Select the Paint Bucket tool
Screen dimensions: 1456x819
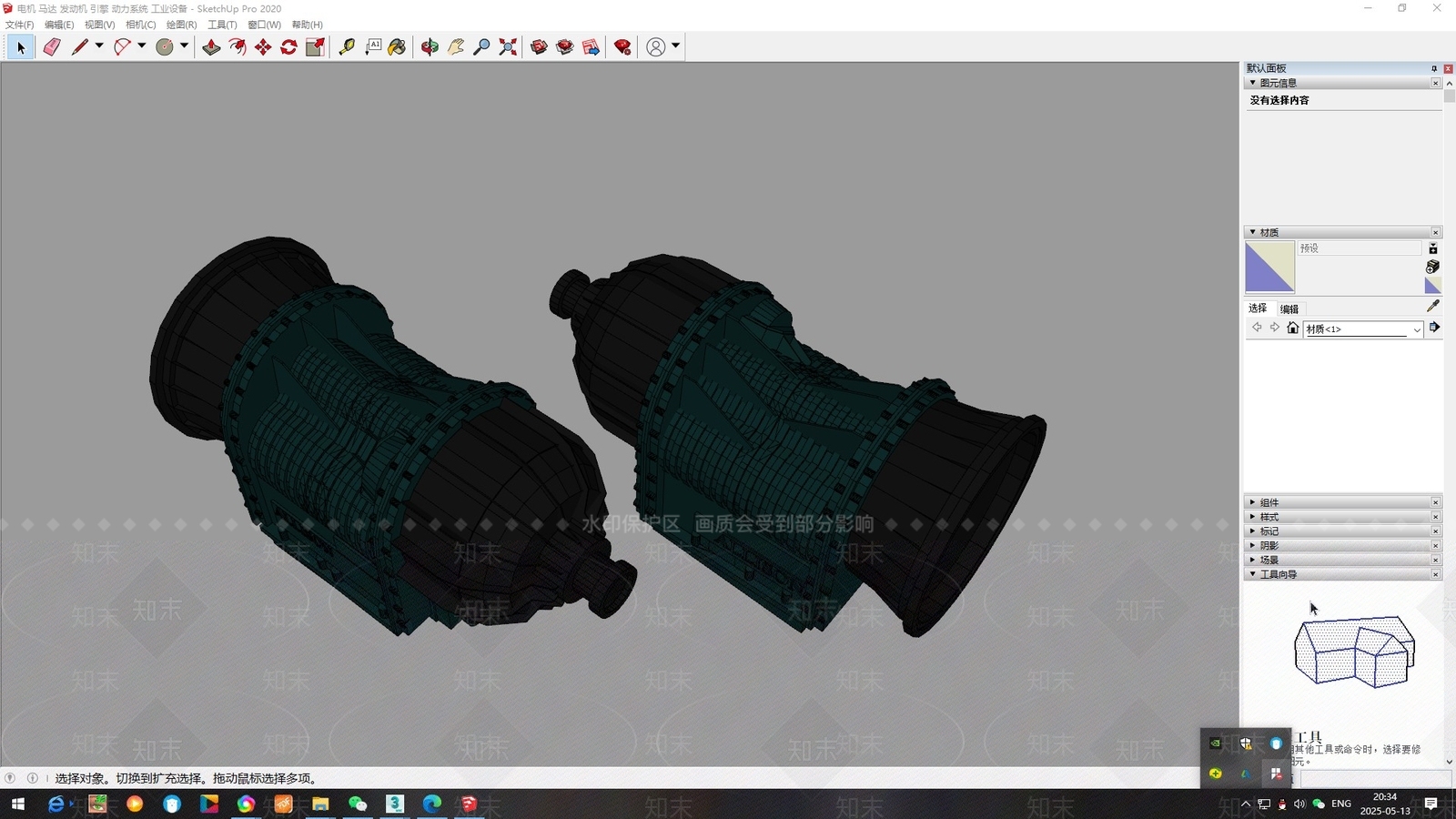tap(398, 47)
